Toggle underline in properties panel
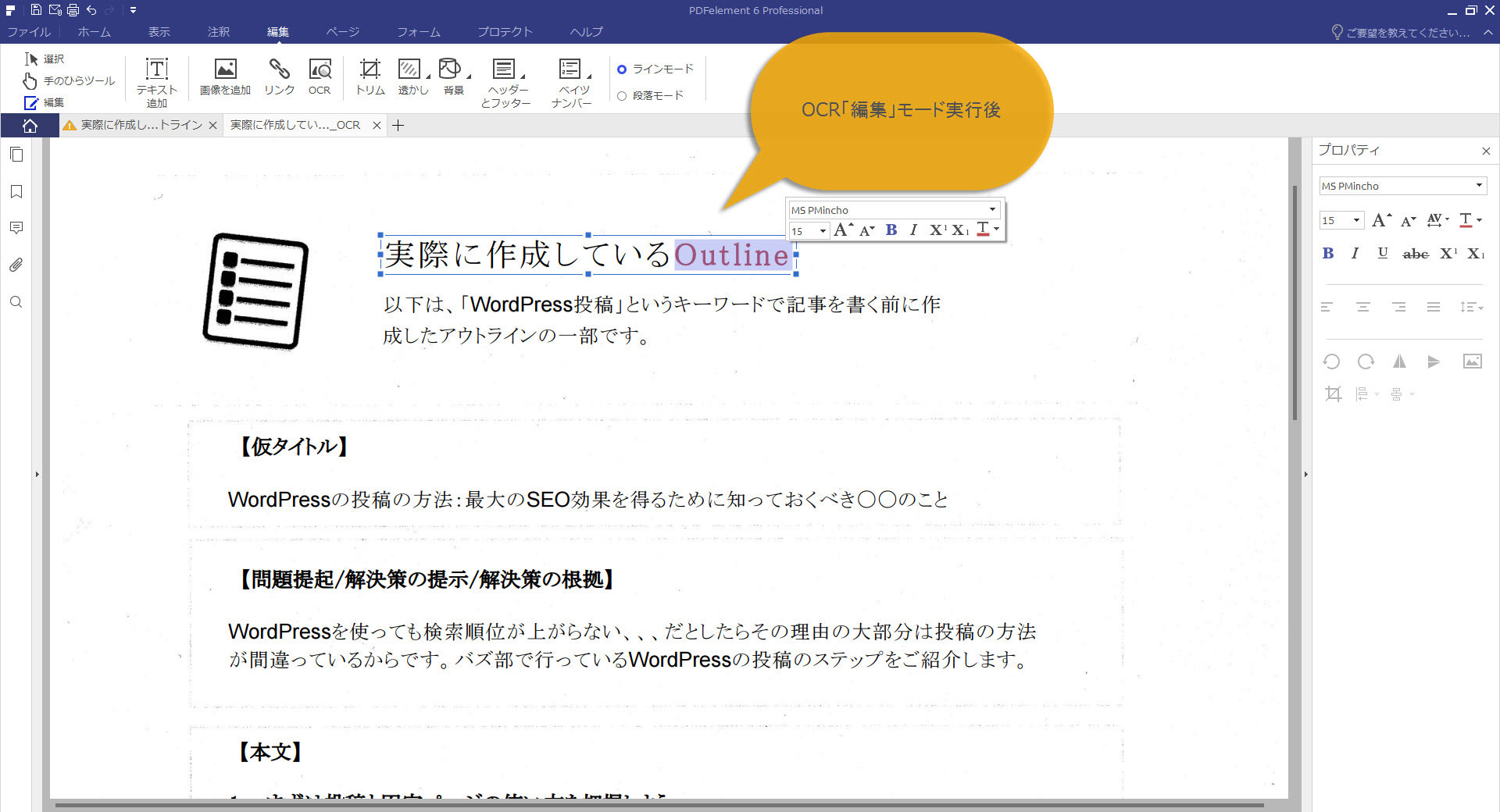Screen dimensions: 1500x812 tap(1383, 253)
